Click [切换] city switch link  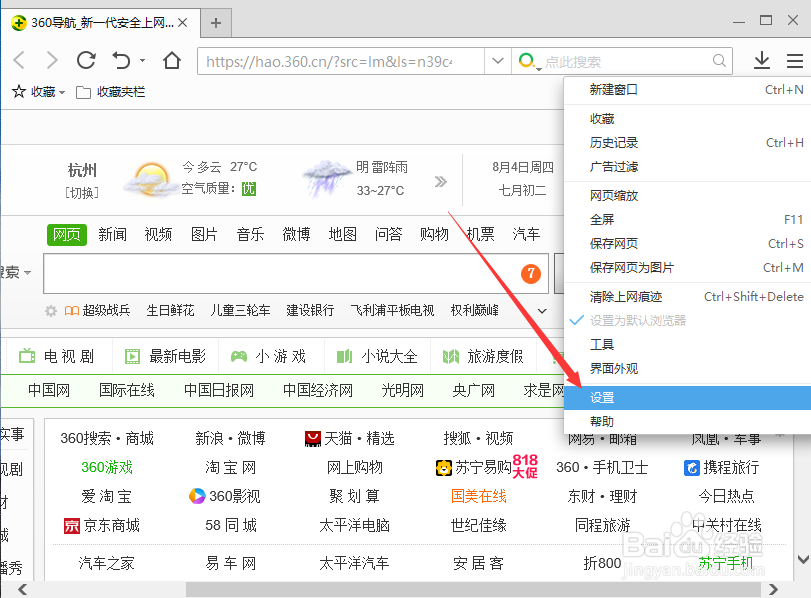tap(82, 193)
